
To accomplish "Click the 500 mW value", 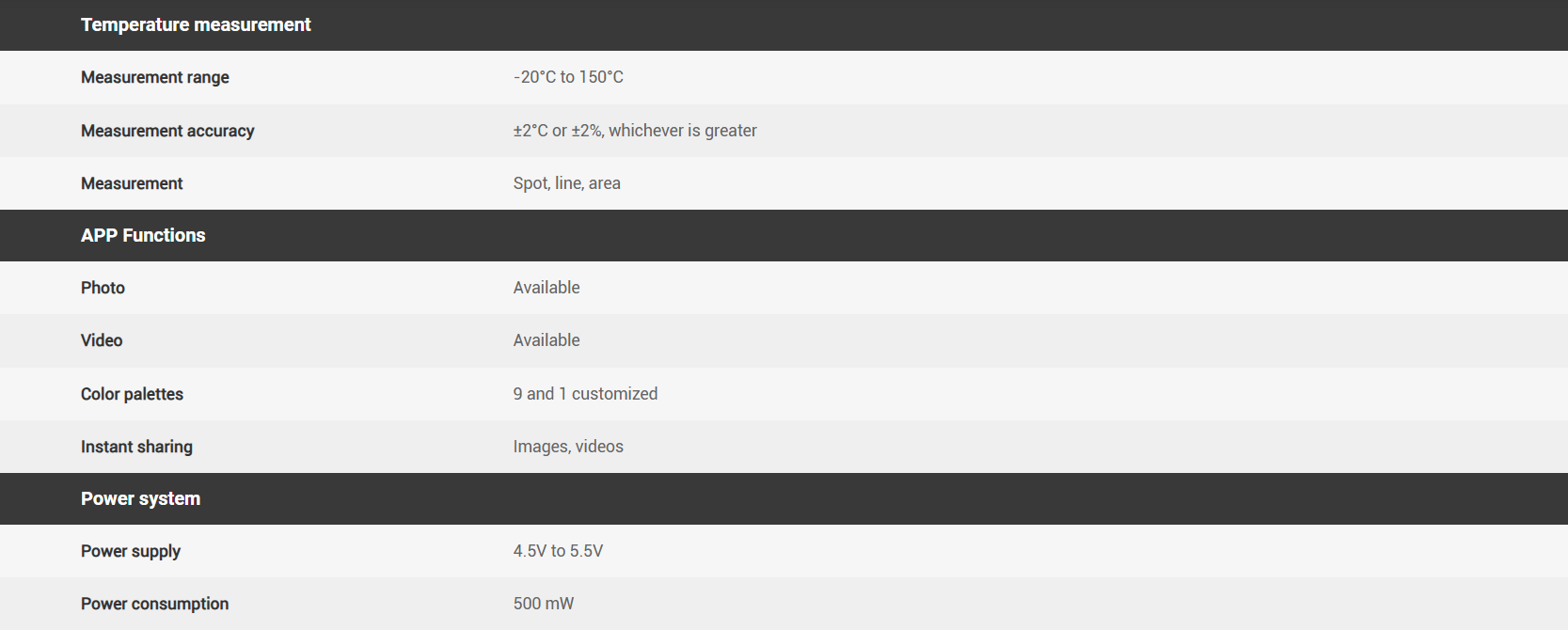I will point(544,605).
